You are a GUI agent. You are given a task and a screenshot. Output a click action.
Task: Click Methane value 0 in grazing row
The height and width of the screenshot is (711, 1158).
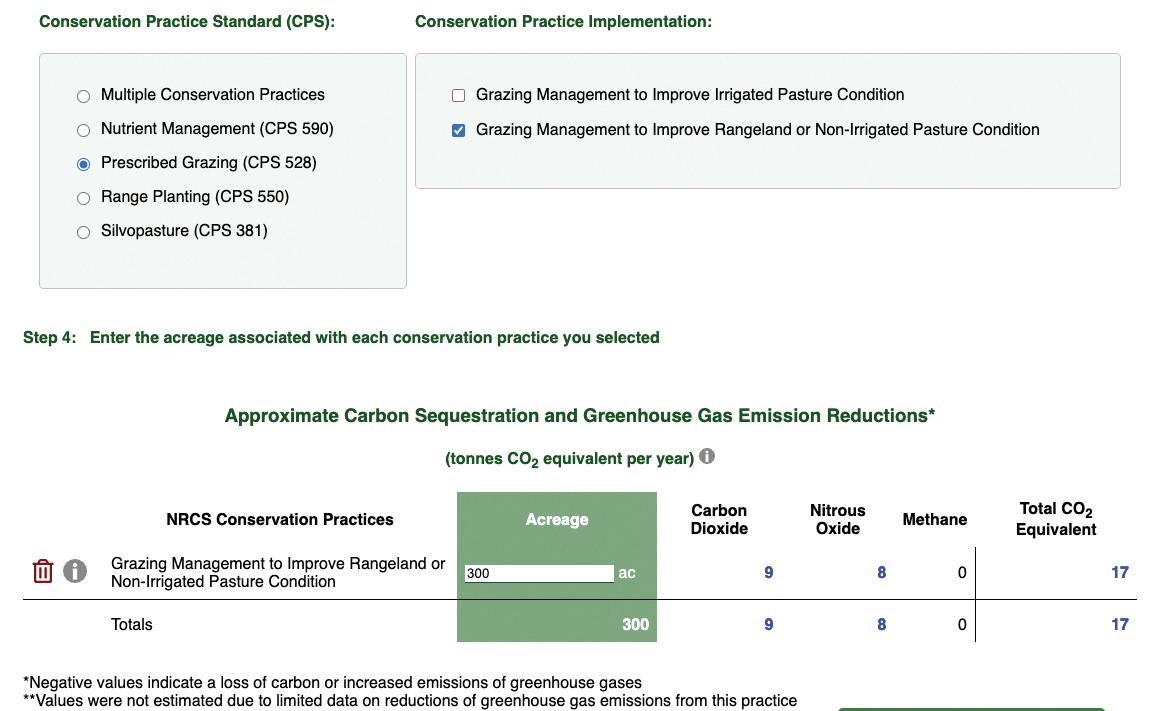click(962, 573)
